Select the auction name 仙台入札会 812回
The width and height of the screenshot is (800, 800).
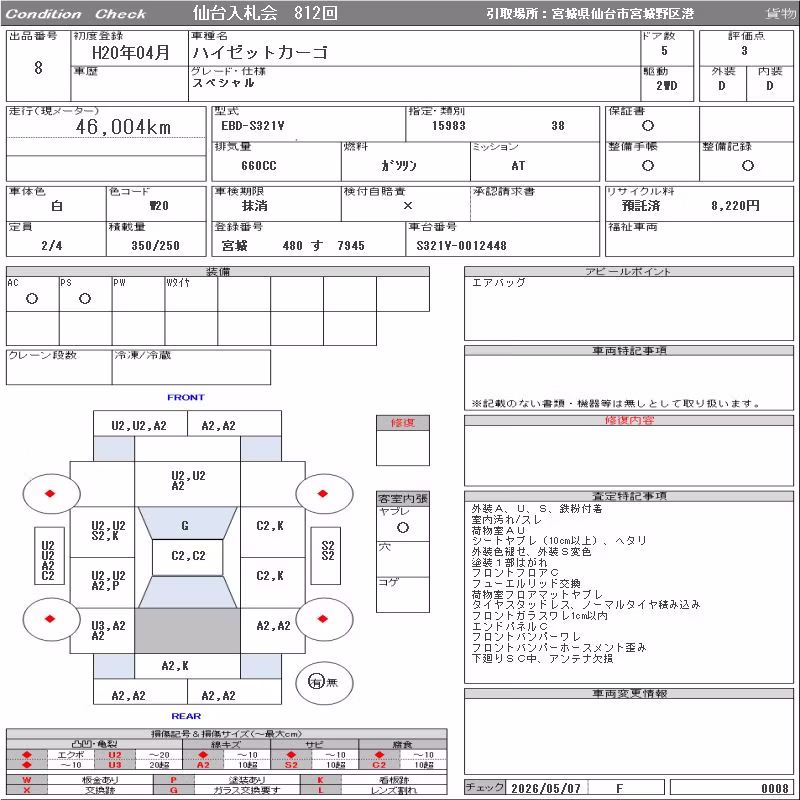pos(265,13)
